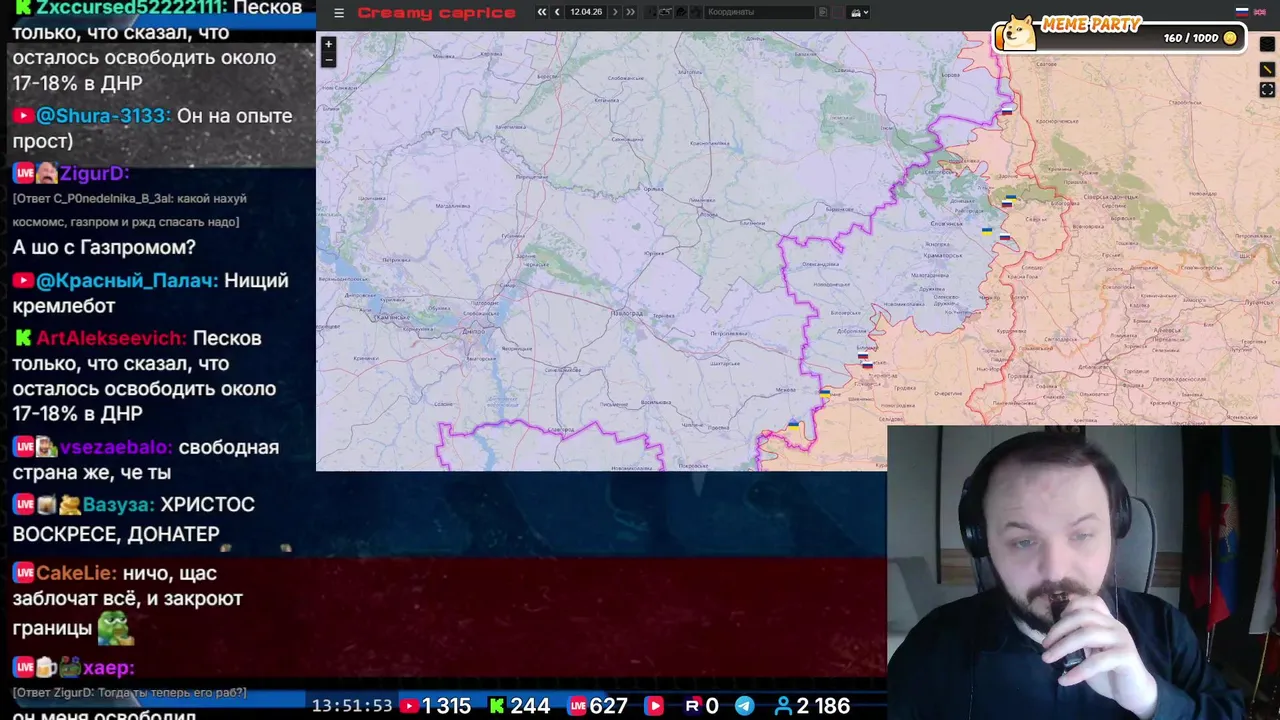Click the 12.04.26 date field

(x=586, y=12)
